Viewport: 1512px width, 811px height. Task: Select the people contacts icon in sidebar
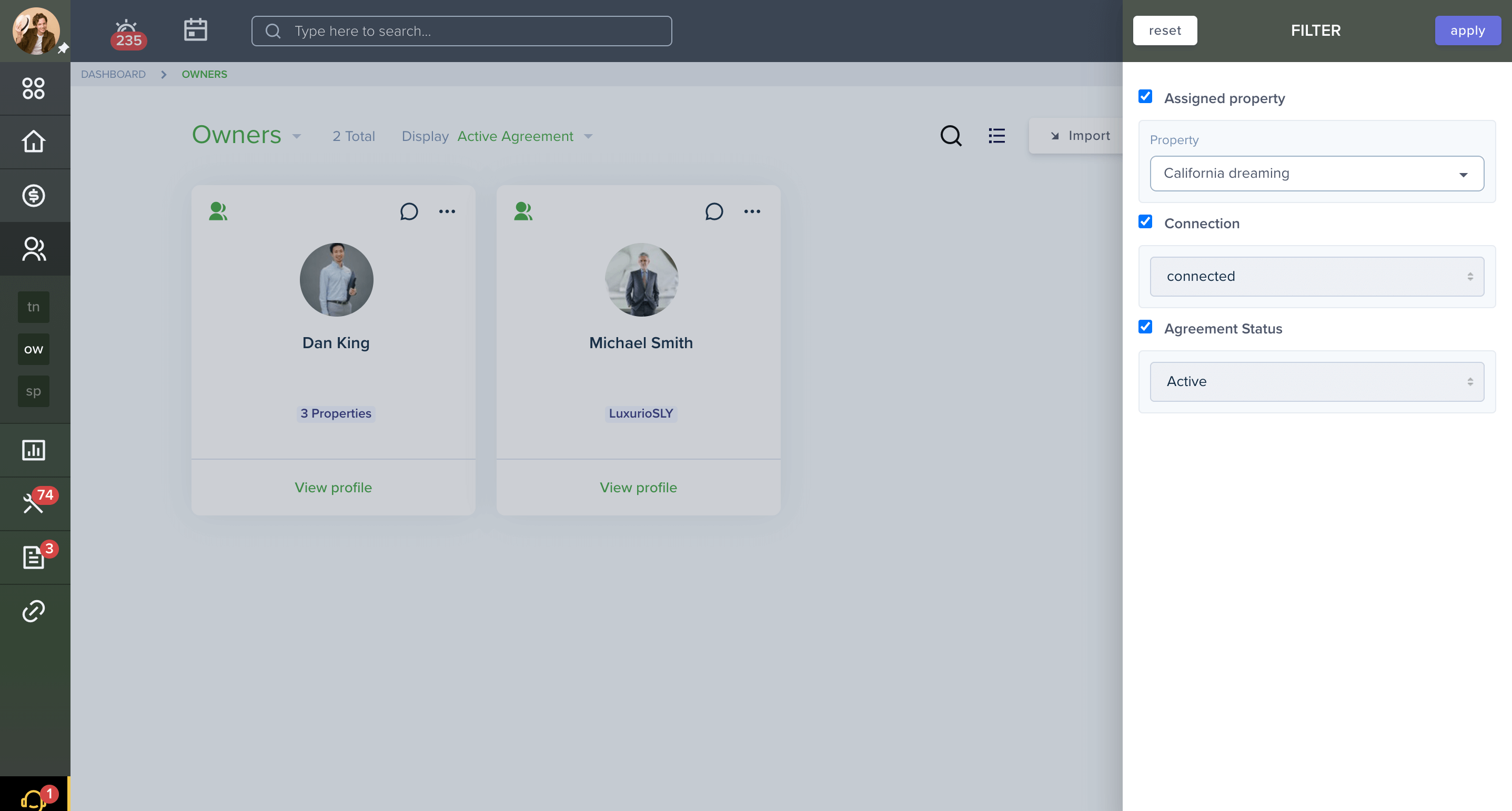(34, 249)
